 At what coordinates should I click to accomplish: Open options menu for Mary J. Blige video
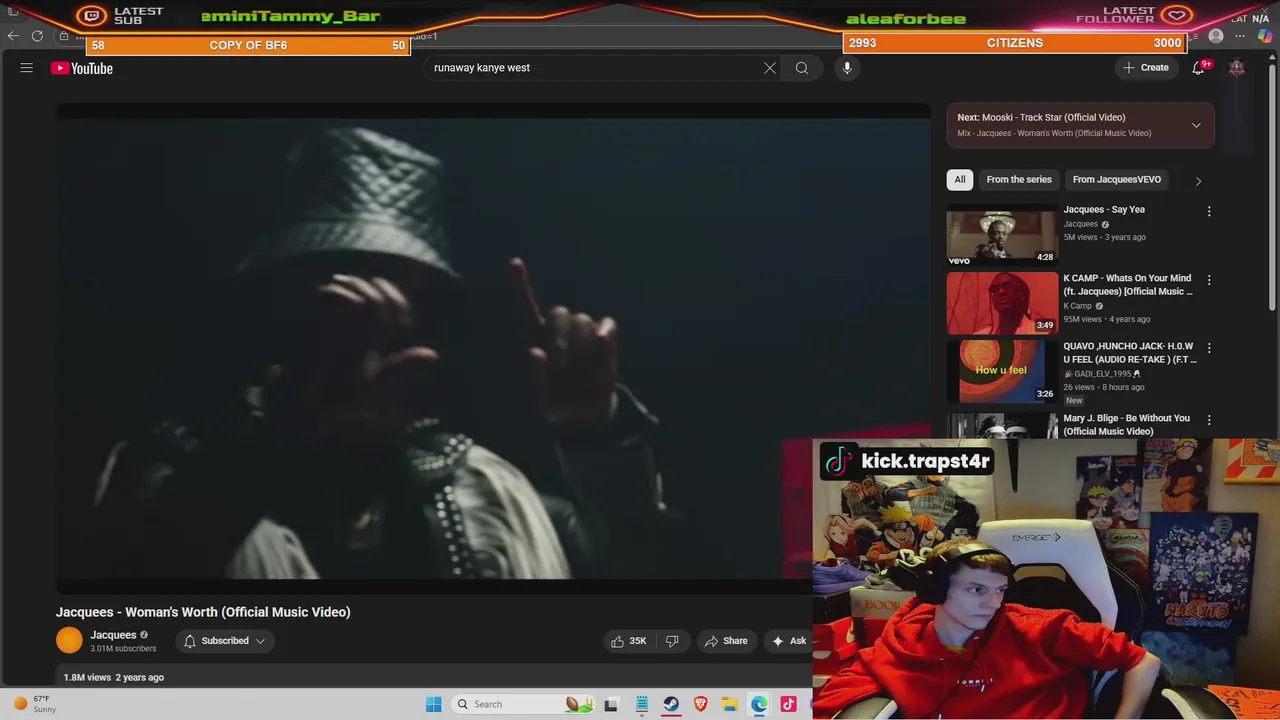click(1209, 420)
